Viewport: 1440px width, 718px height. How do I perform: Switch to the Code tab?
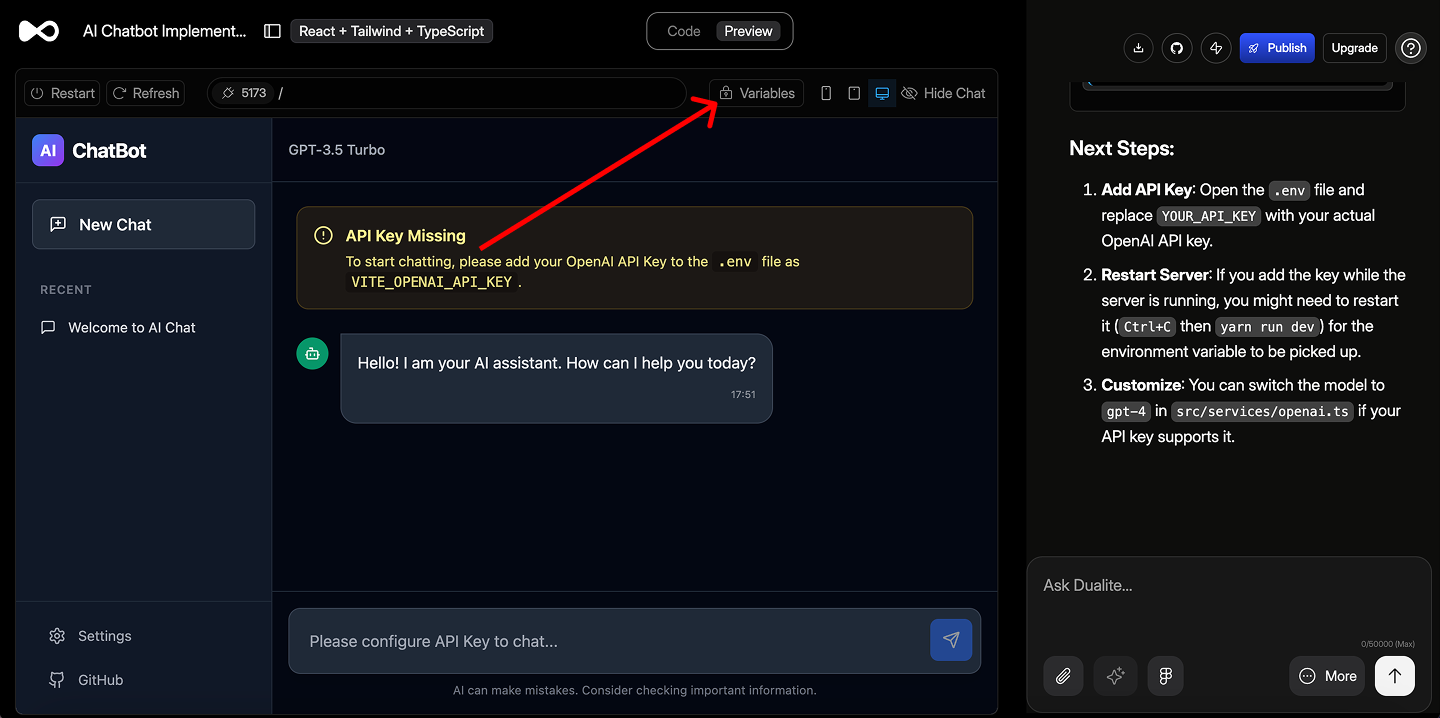pos(684,31)
